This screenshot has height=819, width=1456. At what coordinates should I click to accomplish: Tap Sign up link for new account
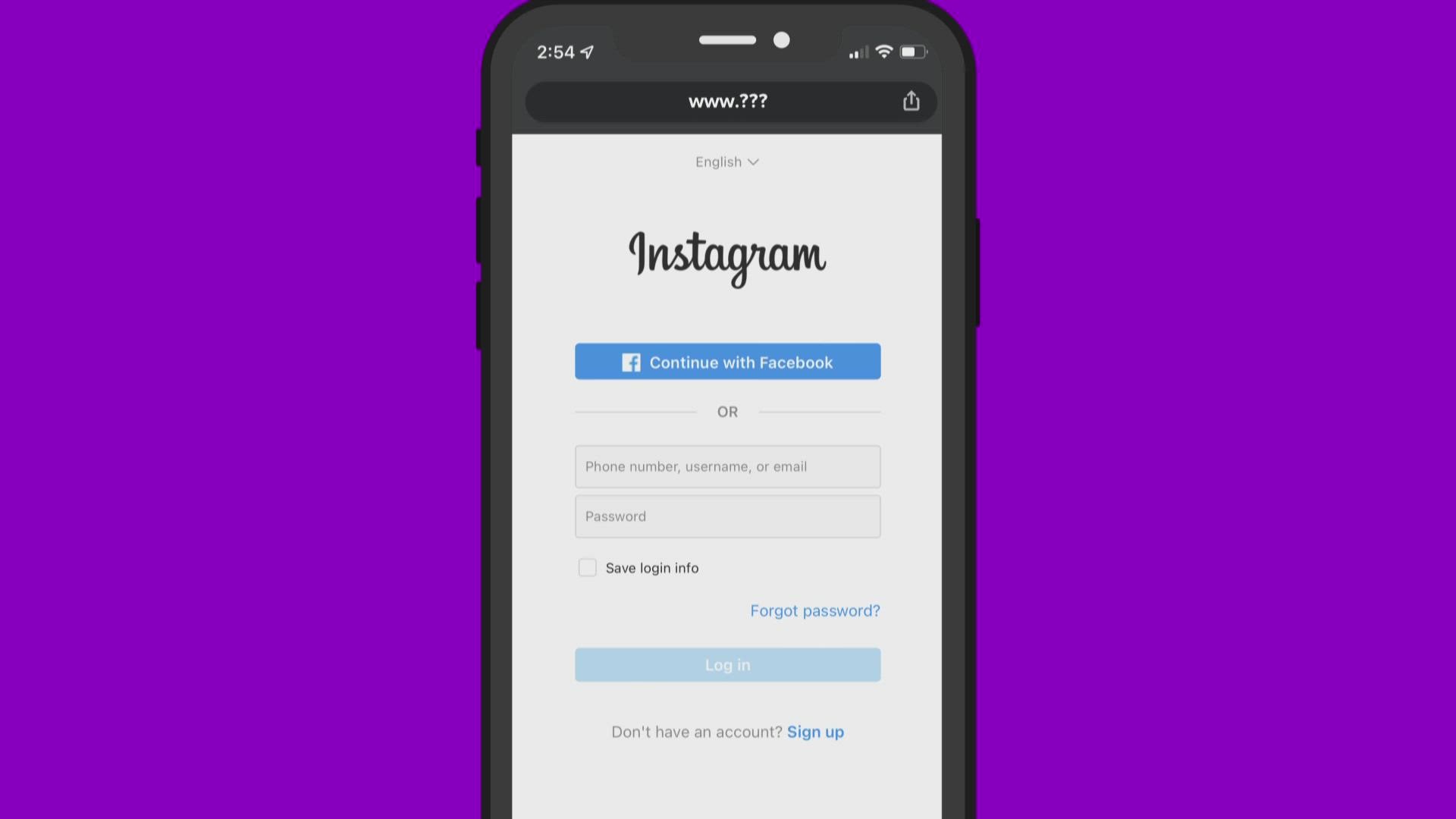[815, 731]
